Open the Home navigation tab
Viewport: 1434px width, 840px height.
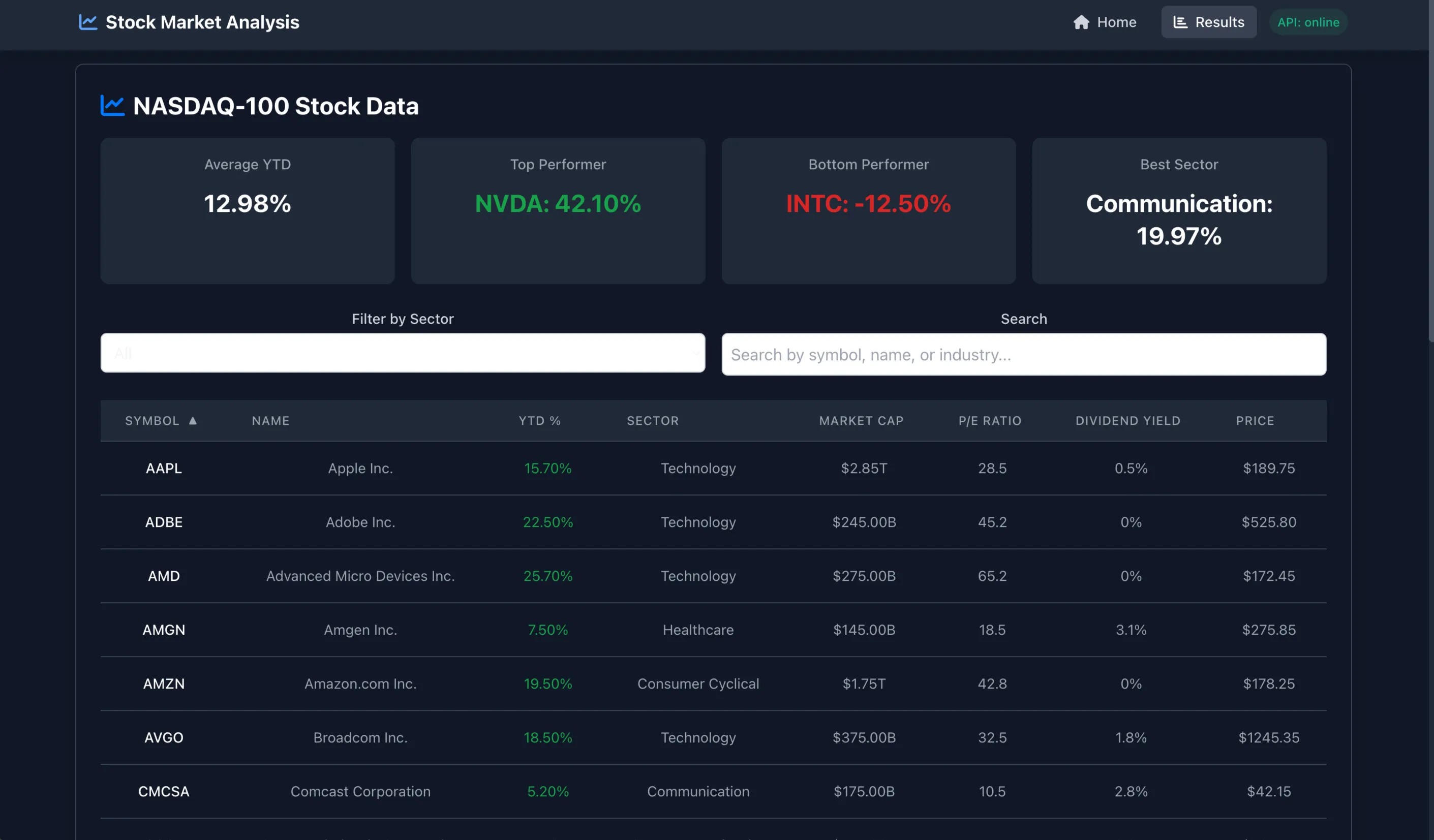(x=1105, y=22)
